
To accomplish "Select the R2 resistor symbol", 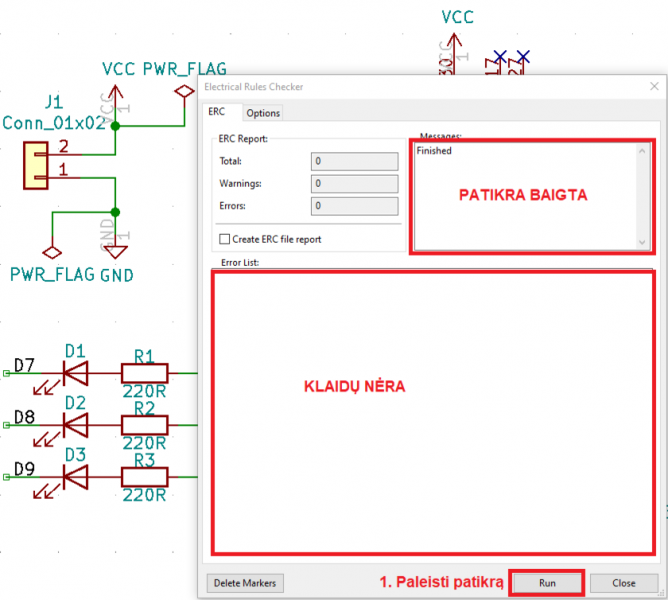I will pyautogui.click(x=145, y=425).
